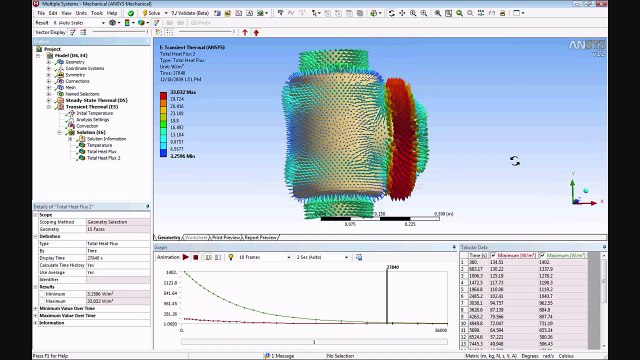Image resolution: width=640 pixels, height=360 pixels.
Task: Select the Pan view tool icon
Action: 402,13
